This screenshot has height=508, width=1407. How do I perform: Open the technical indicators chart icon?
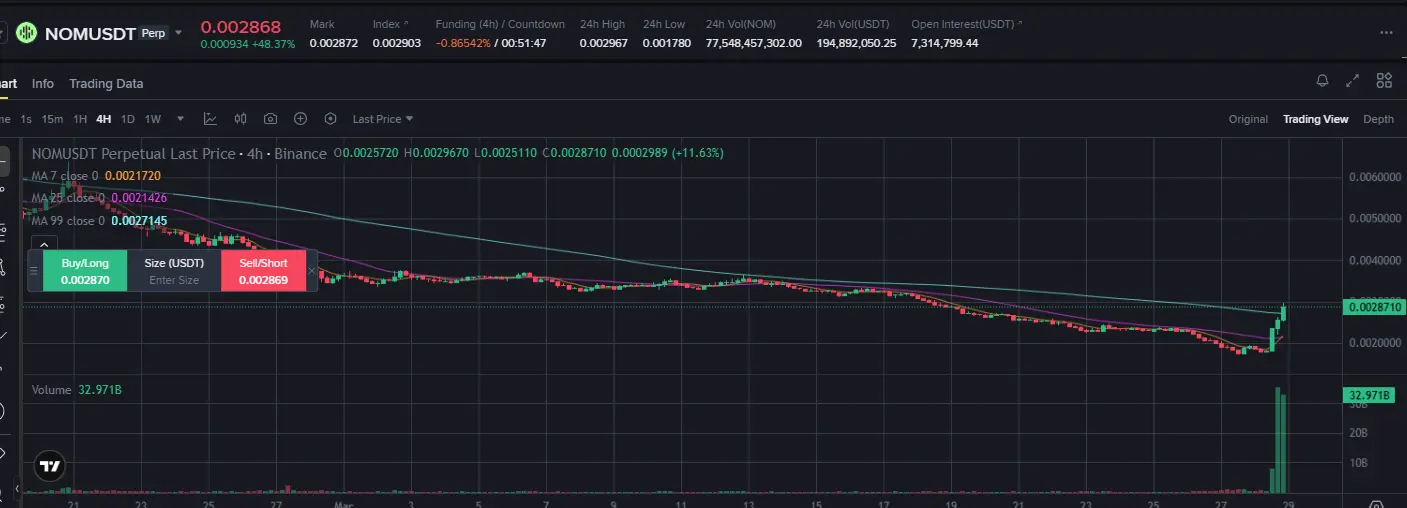pyautogui.click(x=210, y=119)
